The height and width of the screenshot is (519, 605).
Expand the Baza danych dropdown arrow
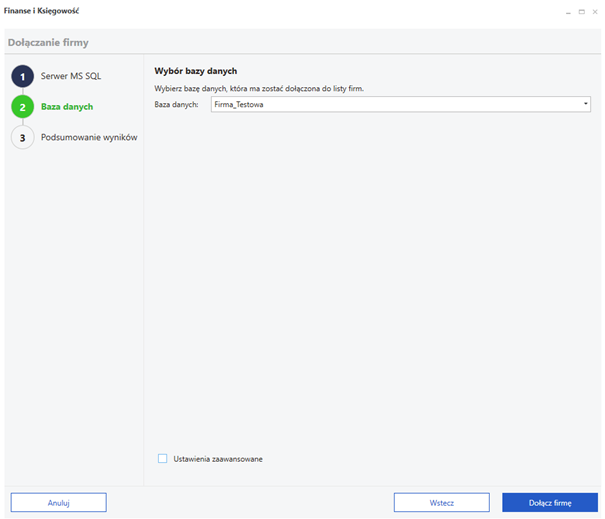click(x=585, y=104)
